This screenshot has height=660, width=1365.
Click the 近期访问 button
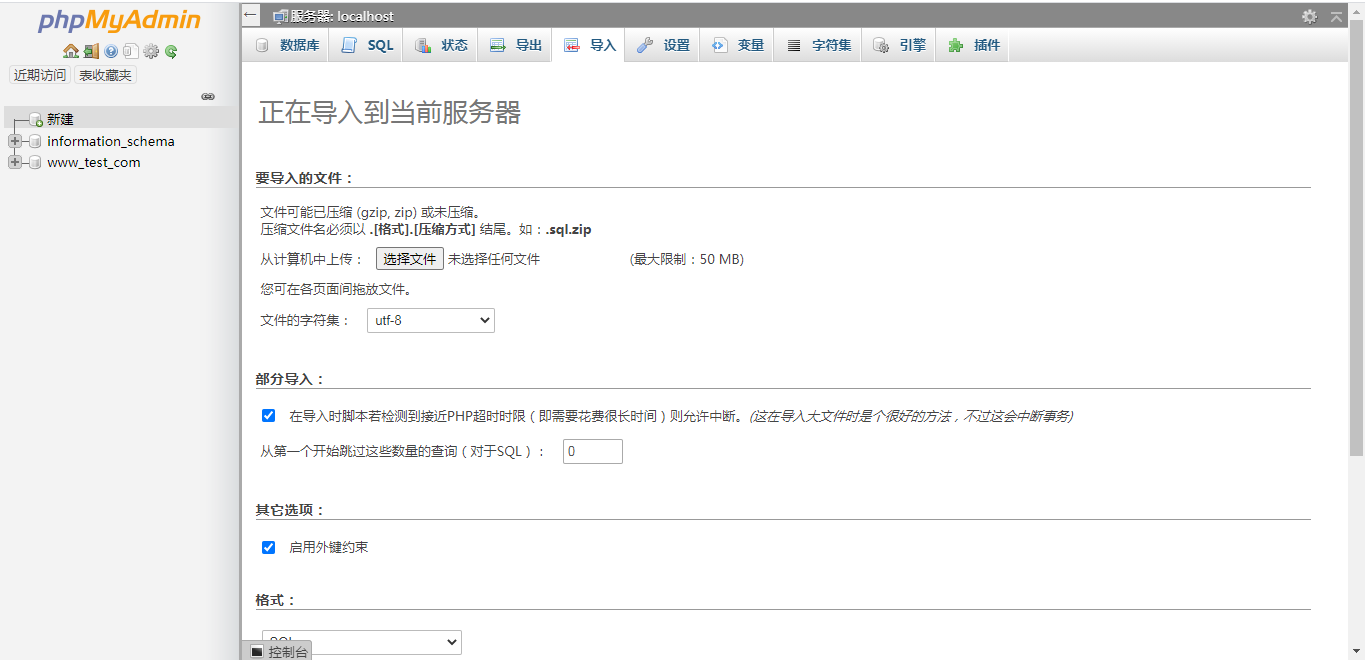[x=40, y=75]
